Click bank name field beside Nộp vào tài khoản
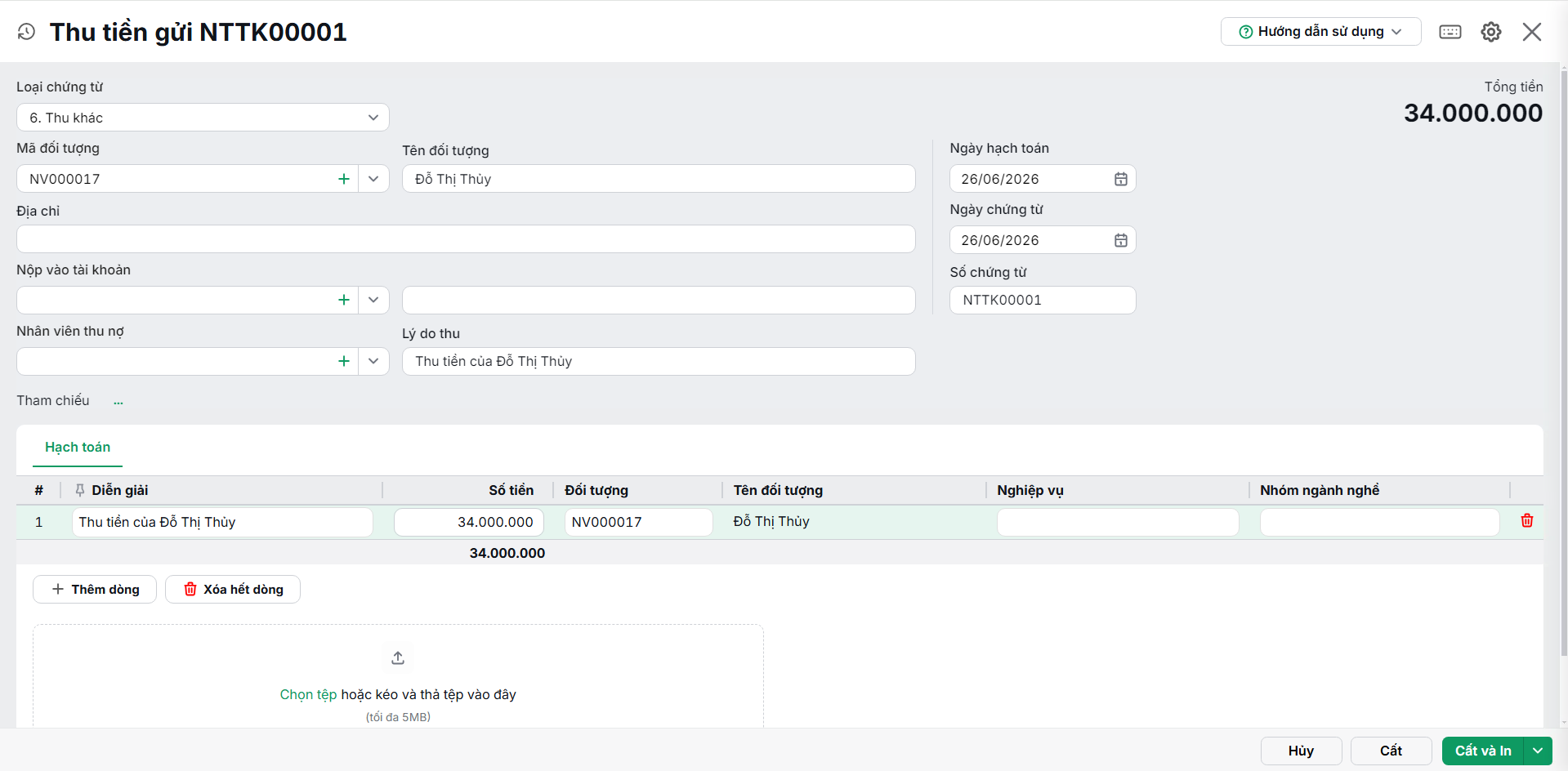The height and width of the screenshot is (771, 1568). pyautogui.click(x=659, y=300)
